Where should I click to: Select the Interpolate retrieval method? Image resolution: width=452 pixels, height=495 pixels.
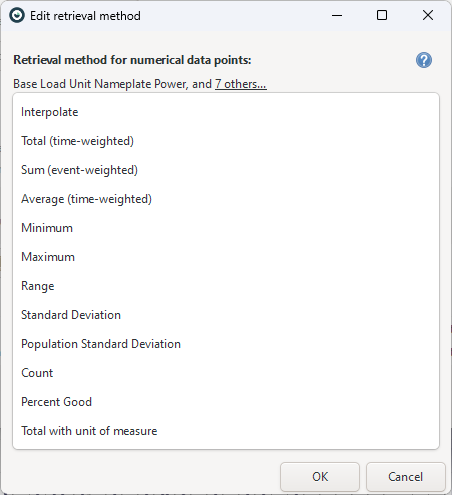coord(226,112)
